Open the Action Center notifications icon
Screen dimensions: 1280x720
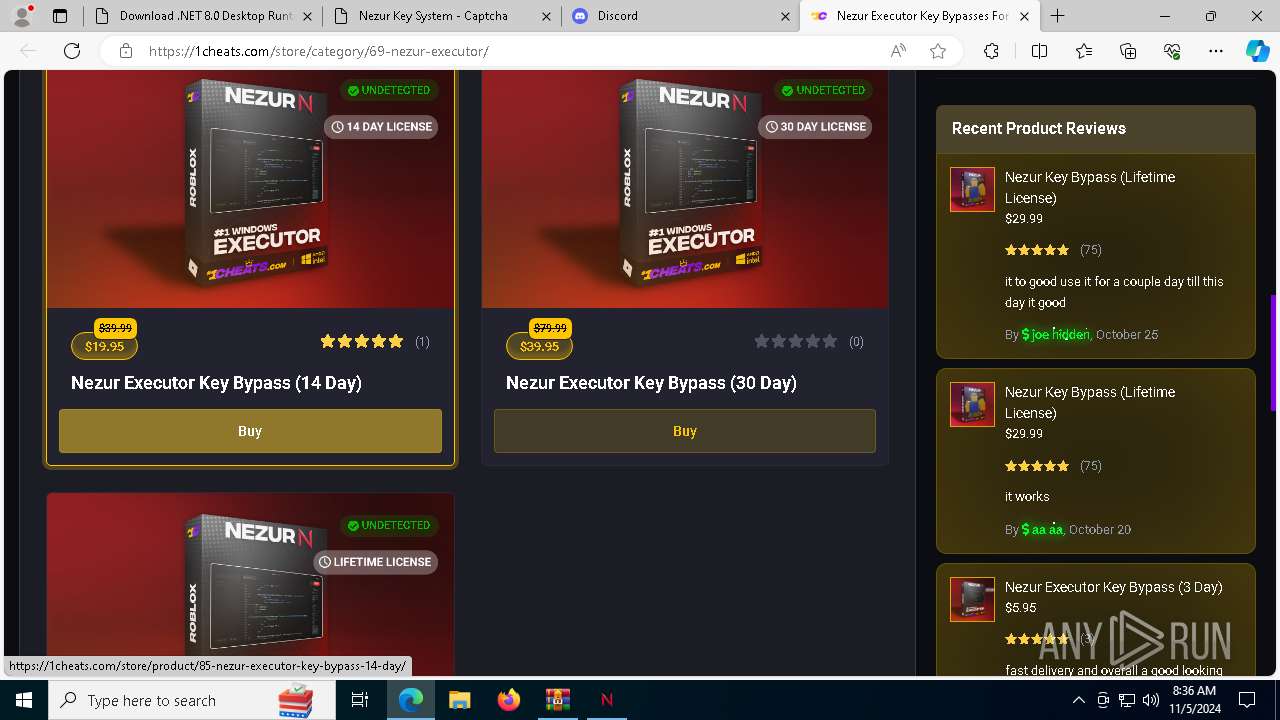1247,700
